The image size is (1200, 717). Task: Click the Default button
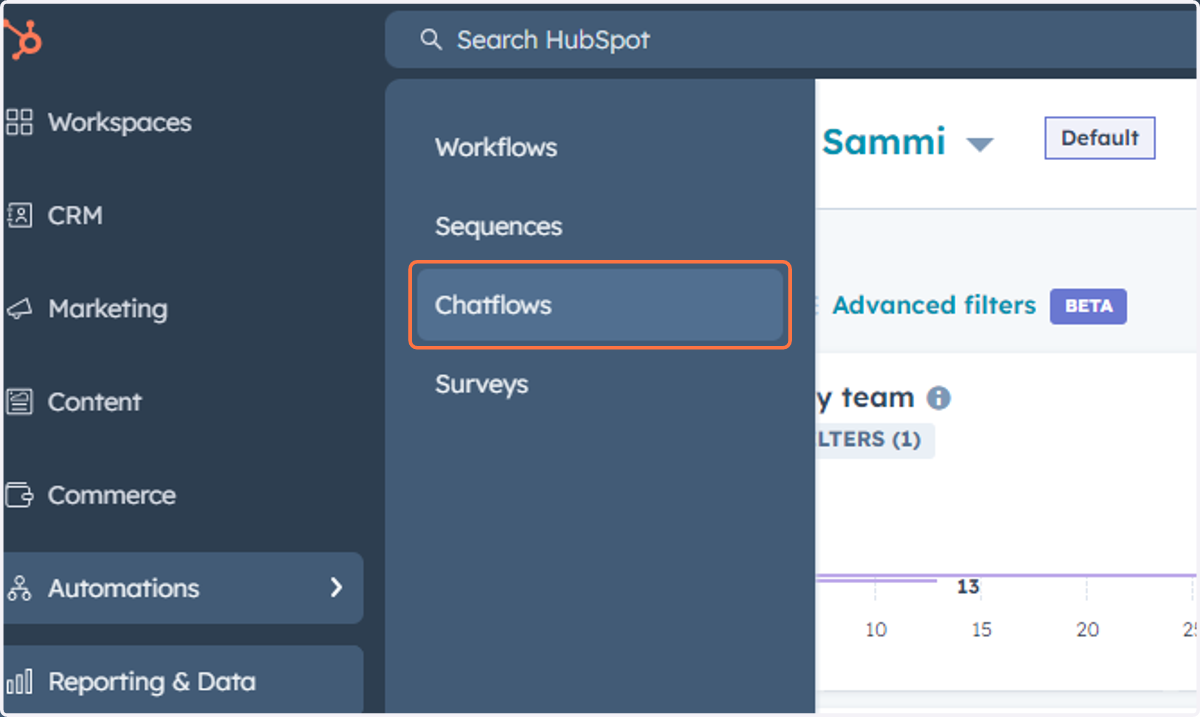point(1100,138)
